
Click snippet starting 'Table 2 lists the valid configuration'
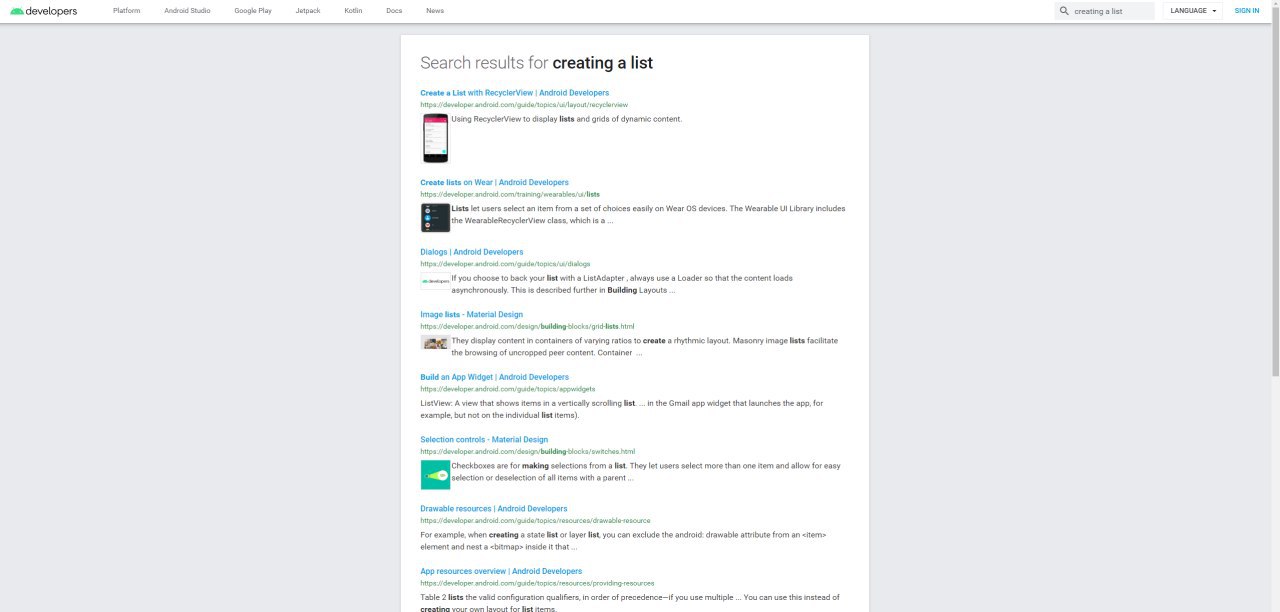pos(630,603)
